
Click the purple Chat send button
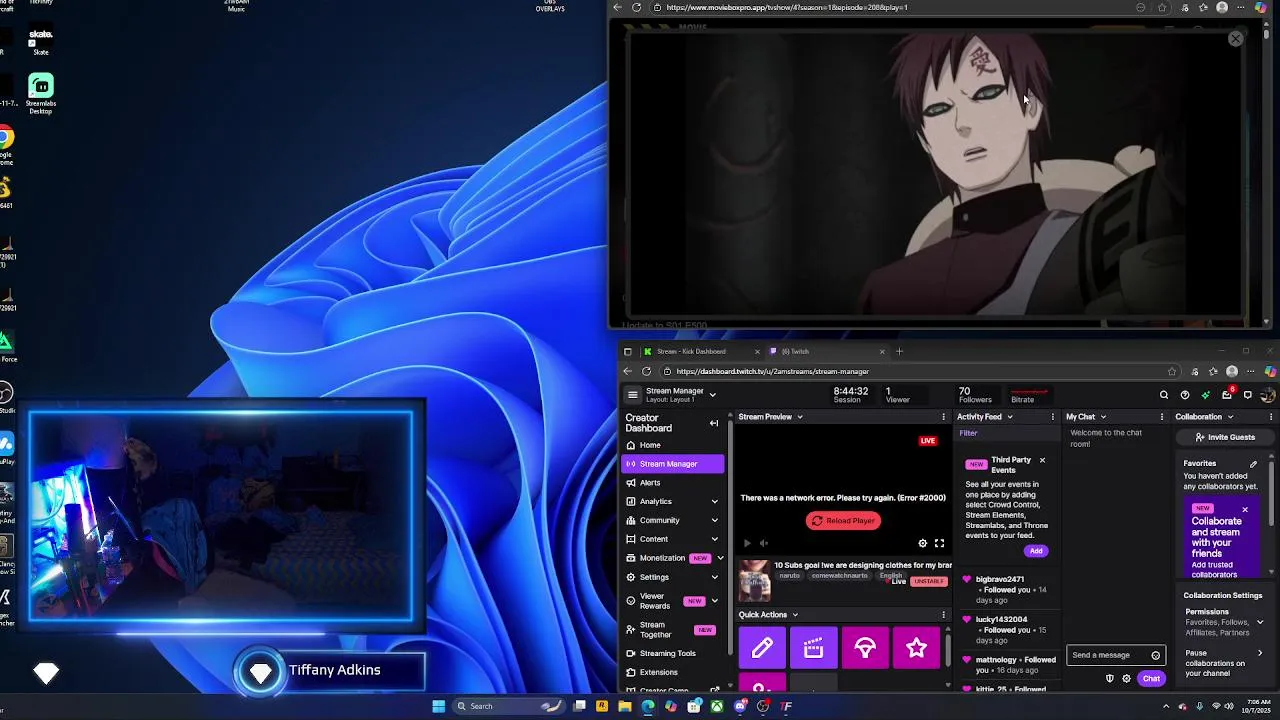(x=1151, y=679)
